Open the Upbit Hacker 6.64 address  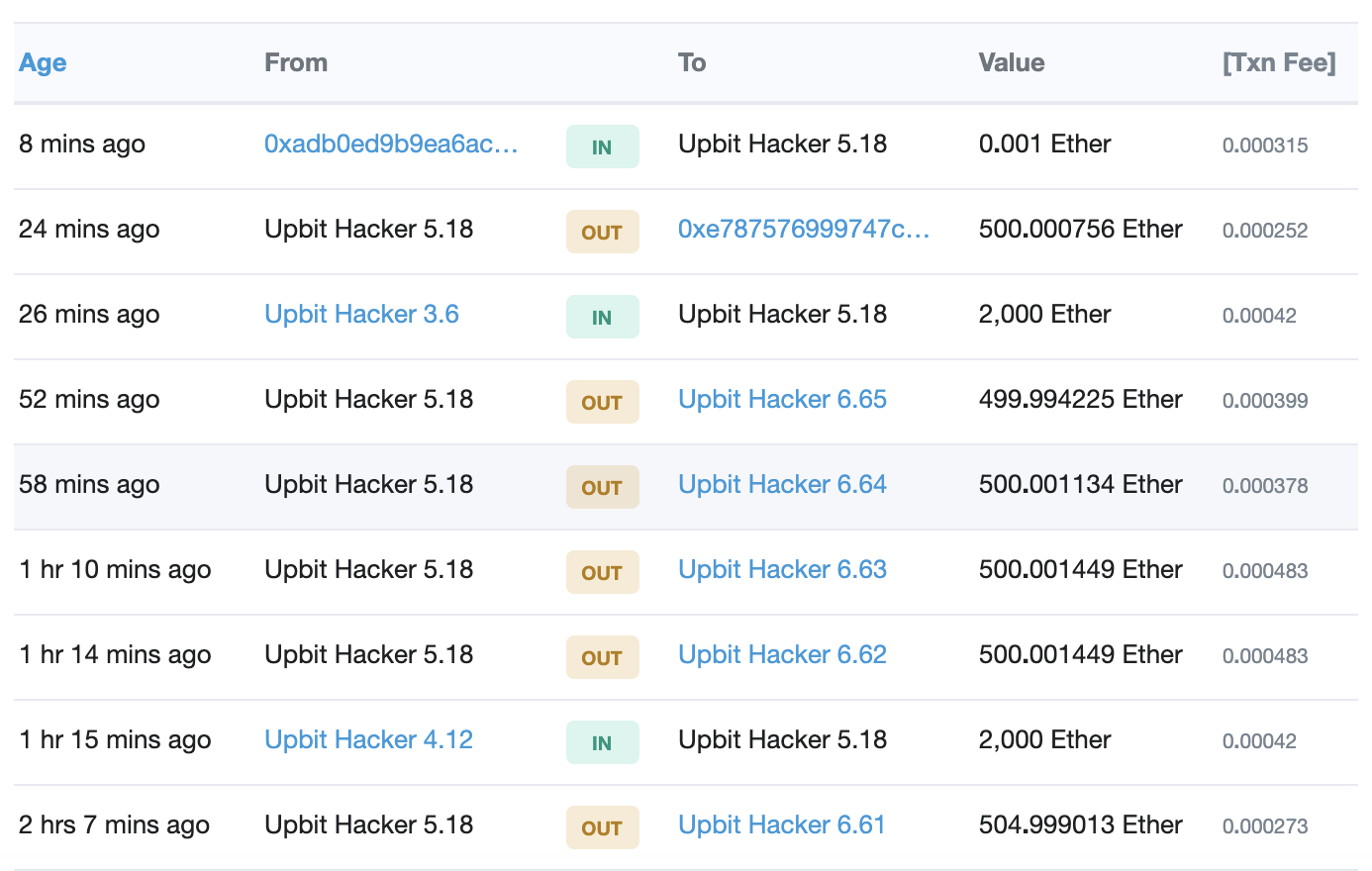pos(782,485)
